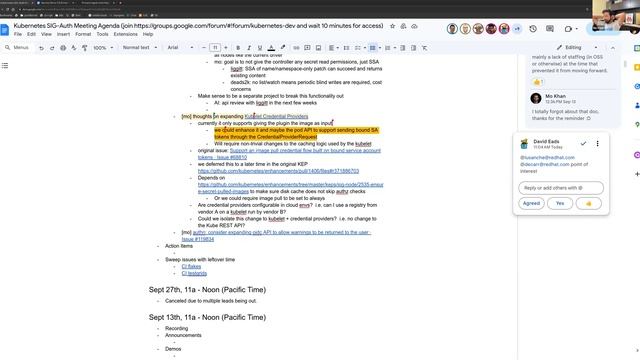Open the Editing mode dropdown

[x=577, y=48]
